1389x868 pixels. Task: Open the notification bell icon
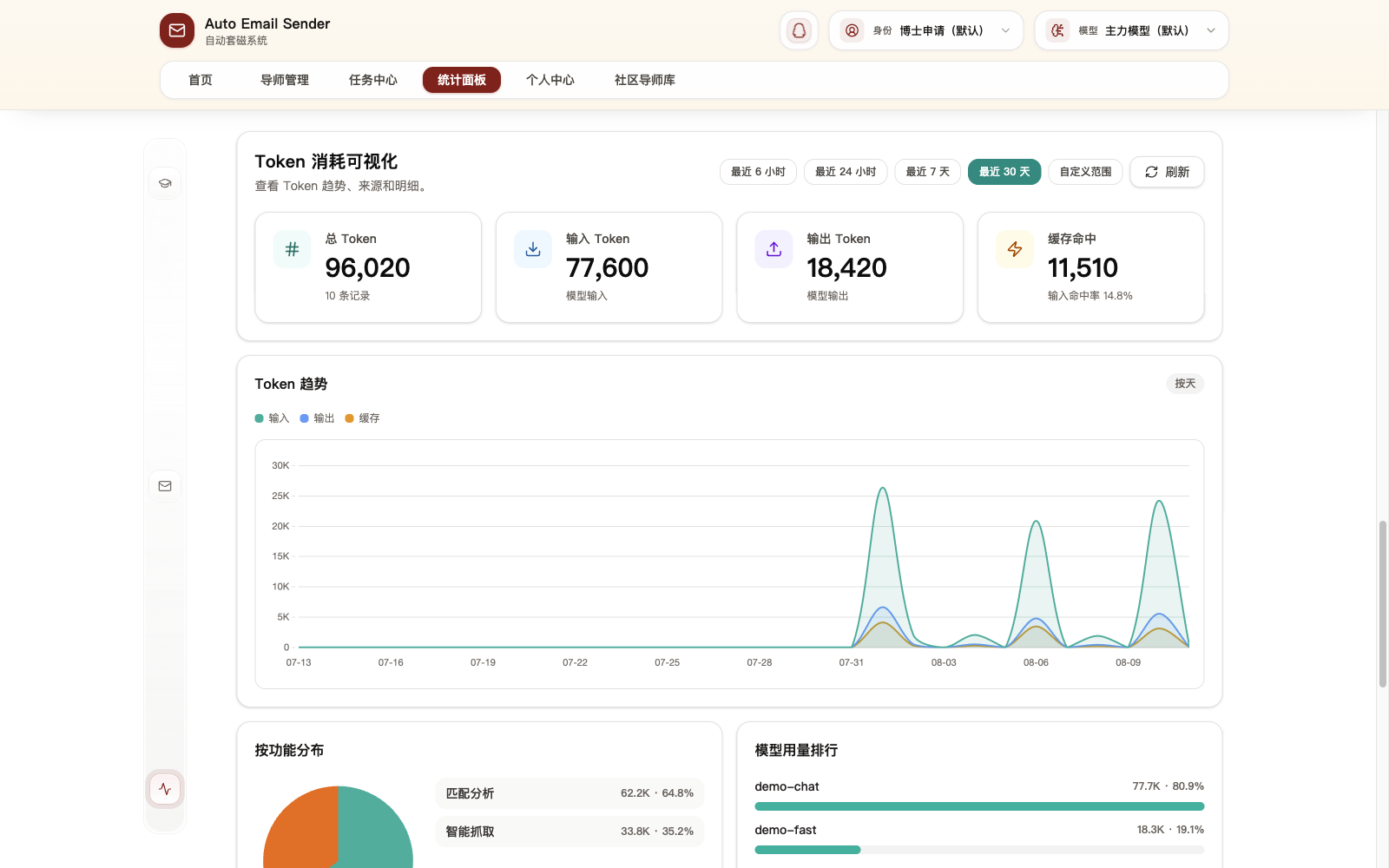799,30
